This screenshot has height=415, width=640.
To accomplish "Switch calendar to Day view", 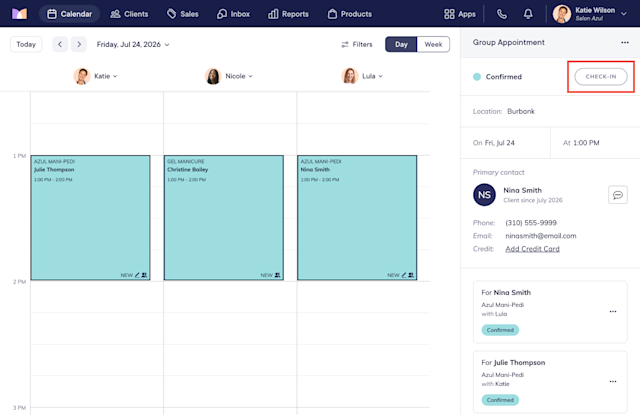I will pyautogui.click(x=401, y=44).
